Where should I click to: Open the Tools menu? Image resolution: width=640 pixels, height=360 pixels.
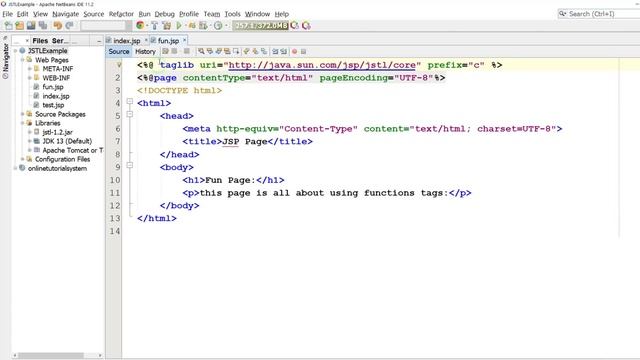(x=232, y=14)
